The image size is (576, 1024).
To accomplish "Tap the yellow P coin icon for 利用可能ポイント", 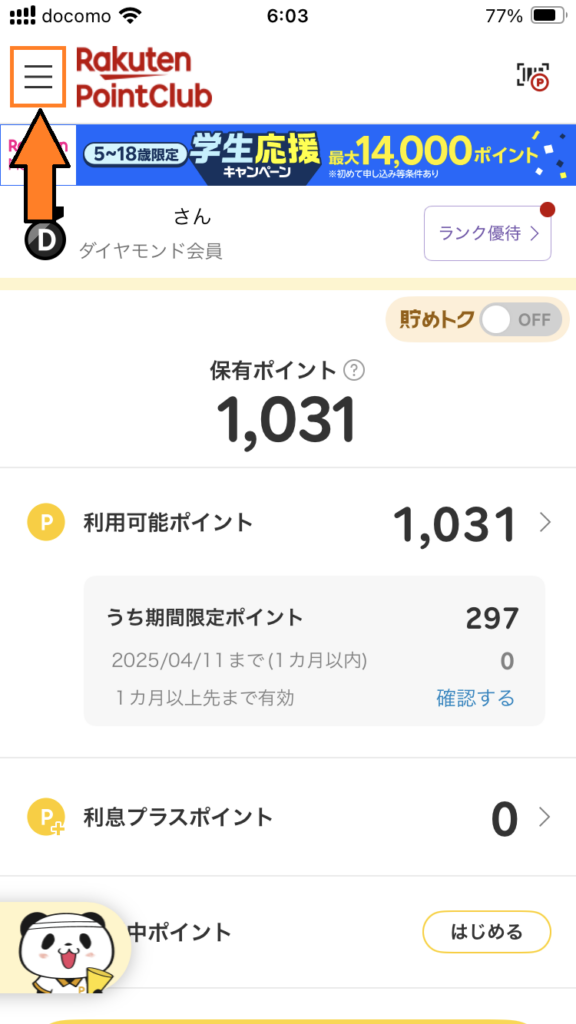I will [46, 522].
